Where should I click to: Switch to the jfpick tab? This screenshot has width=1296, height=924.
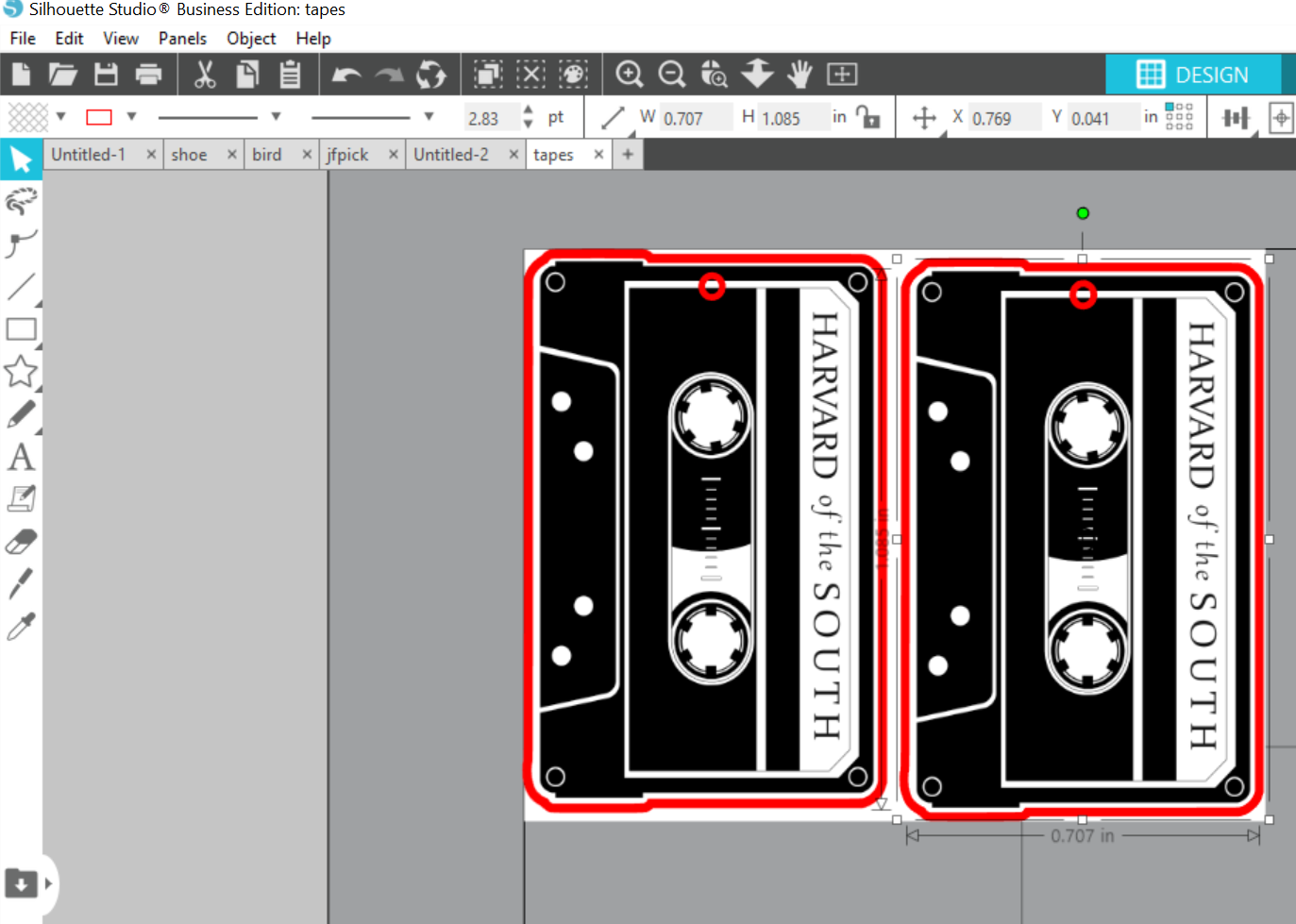347,155
